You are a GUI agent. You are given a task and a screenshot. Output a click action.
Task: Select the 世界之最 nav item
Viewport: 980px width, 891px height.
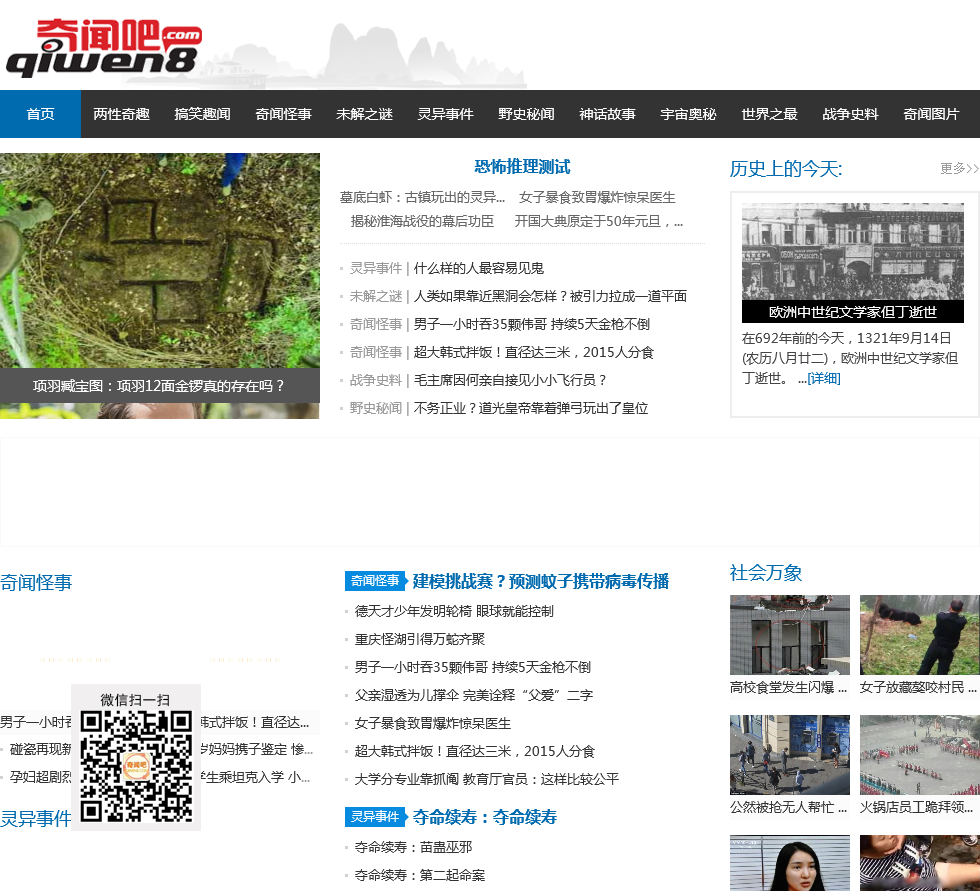click(769, 114)
